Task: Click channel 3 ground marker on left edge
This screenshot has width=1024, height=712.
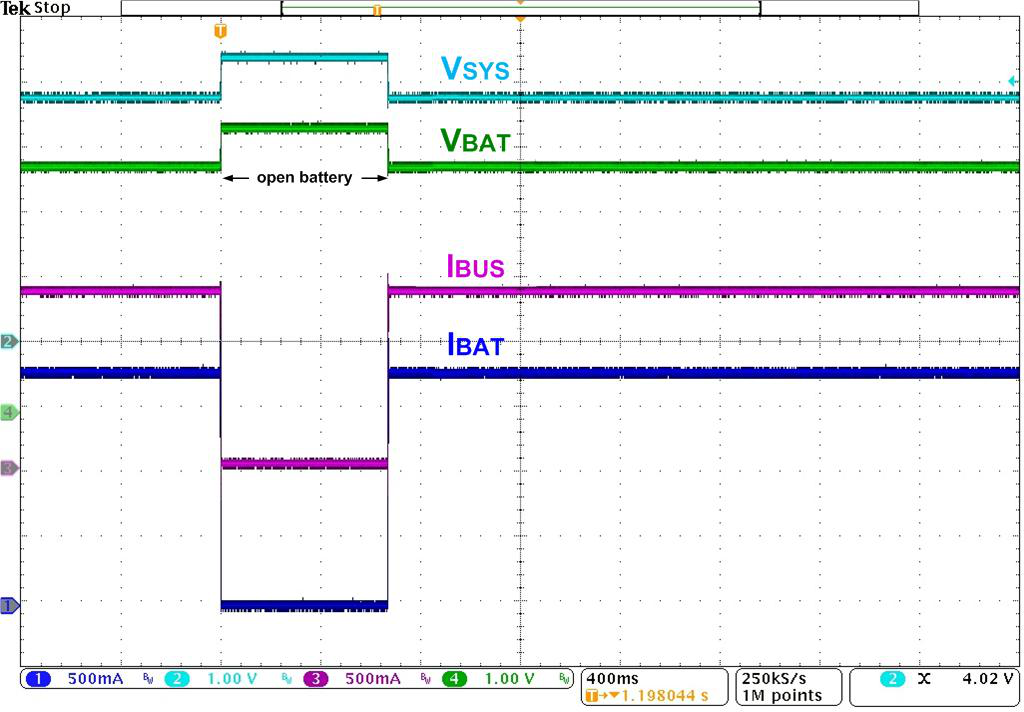Action: tap(9, 468)
